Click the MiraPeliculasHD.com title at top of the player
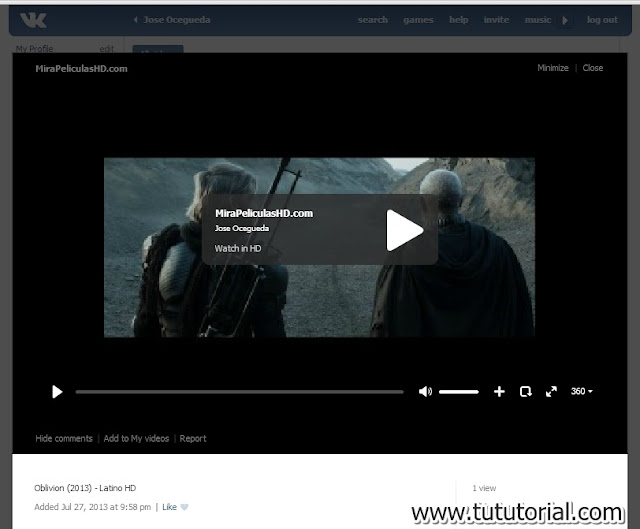The height and width of the screenshot is (529, 640). 81,69
